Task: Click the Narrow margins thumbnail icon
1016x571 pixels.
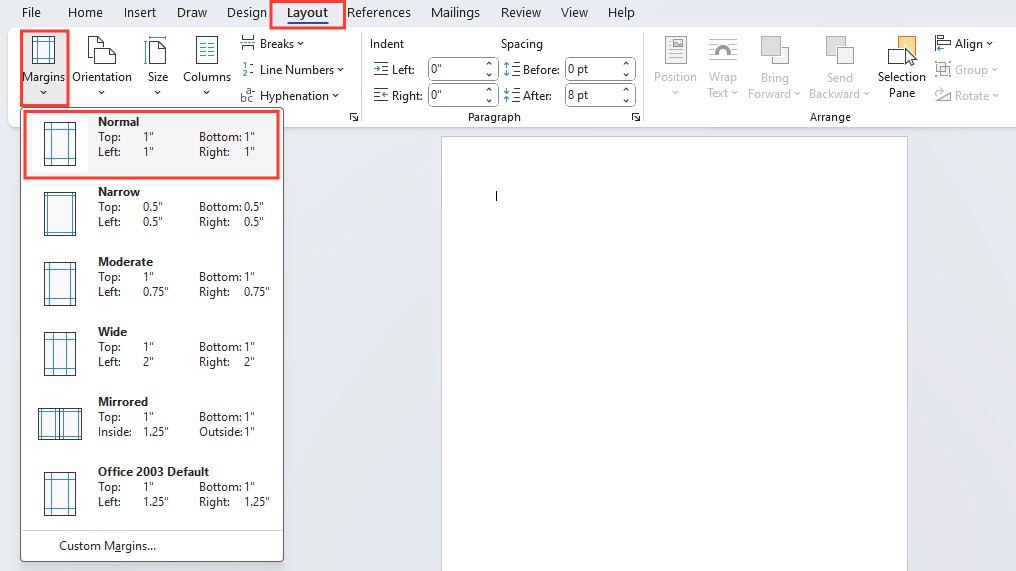Action: [x=60, y=214]
